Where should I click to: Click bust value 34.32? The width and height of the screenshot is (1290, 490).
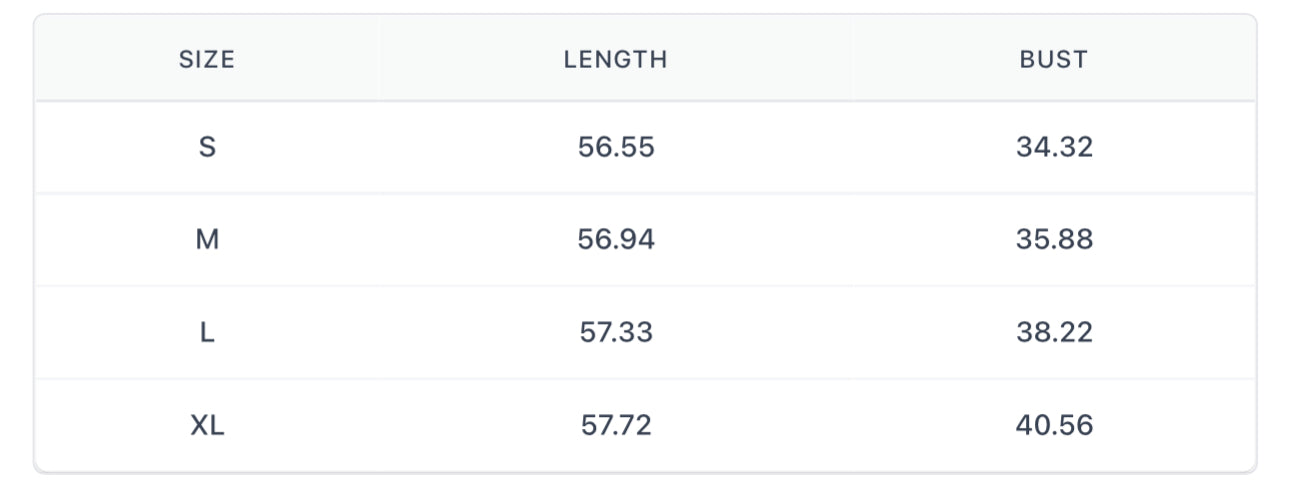coord(1054,148)
